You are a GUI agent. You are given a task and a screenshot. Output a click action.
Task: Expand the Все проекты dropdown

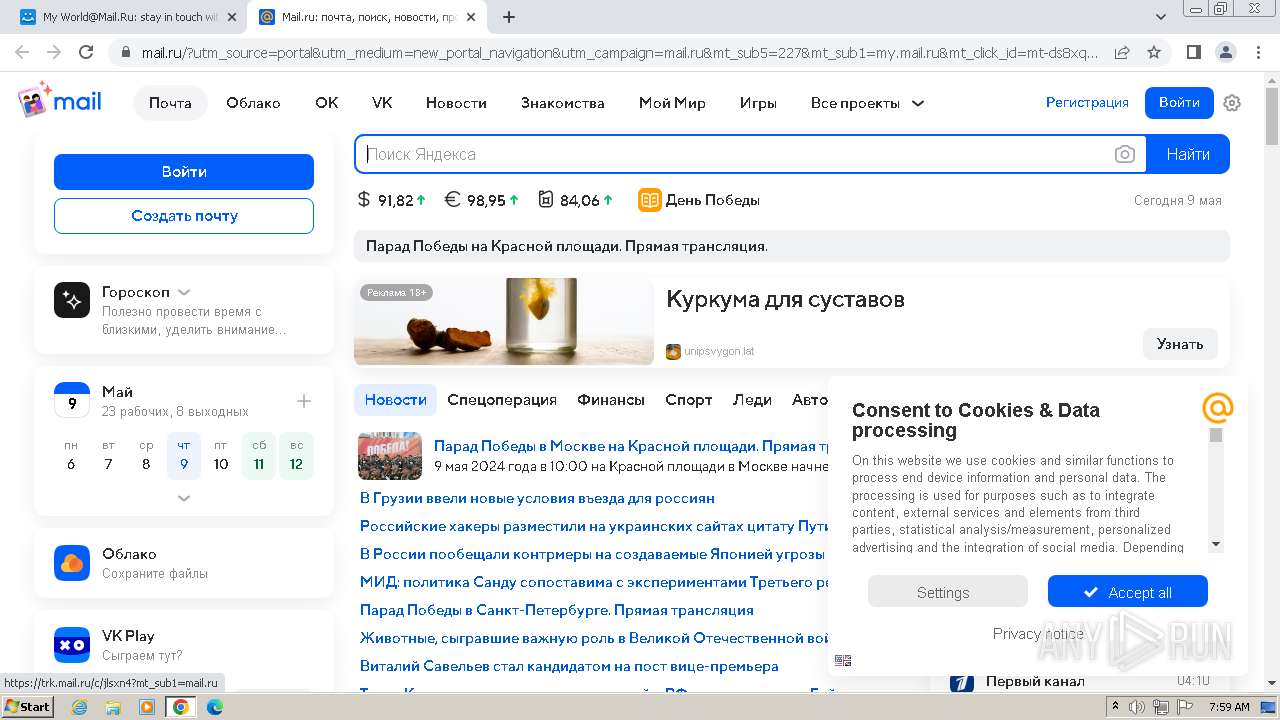click(867, 103)
